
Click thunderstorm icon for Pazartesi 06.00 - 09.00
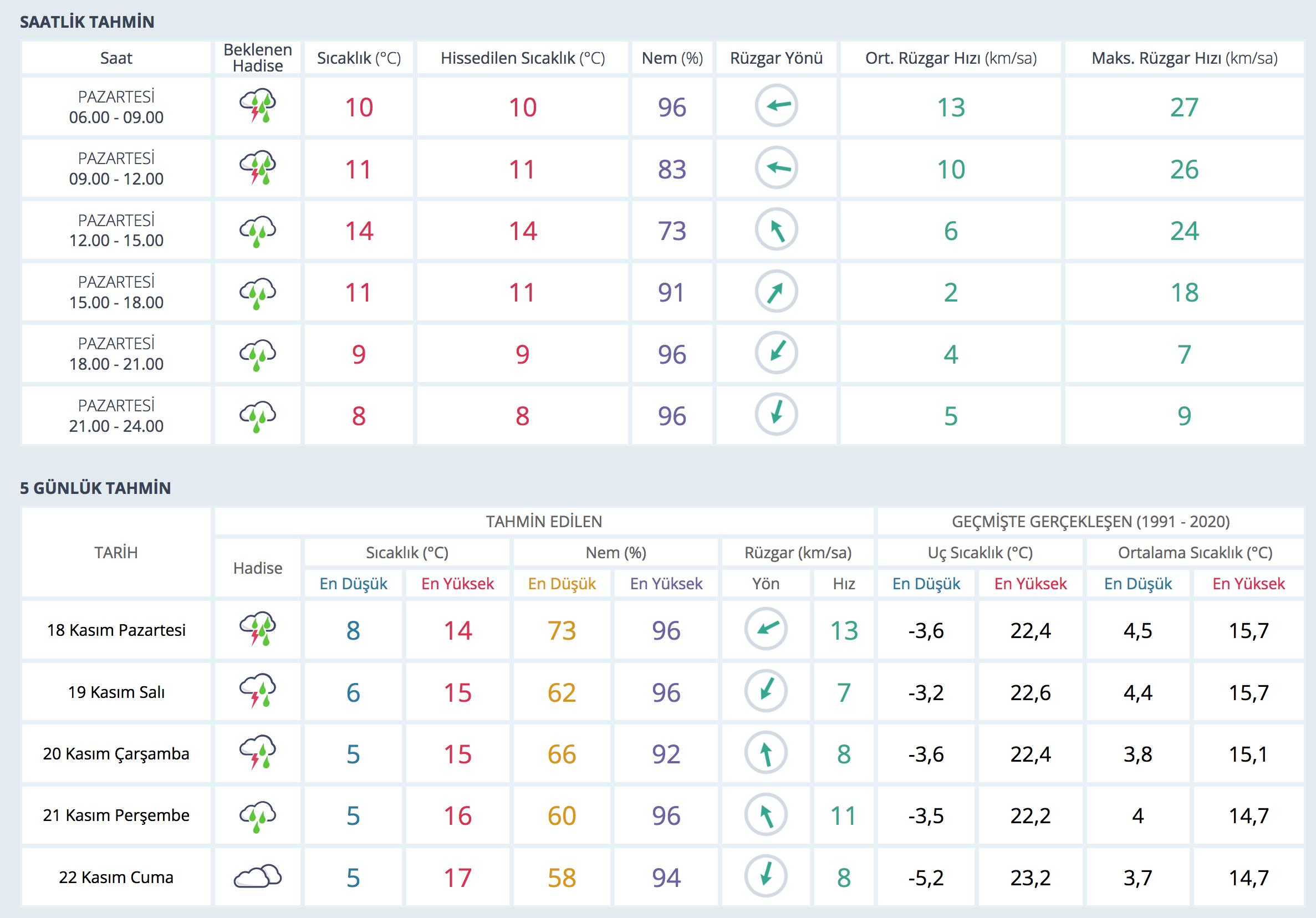click(257, 106)
